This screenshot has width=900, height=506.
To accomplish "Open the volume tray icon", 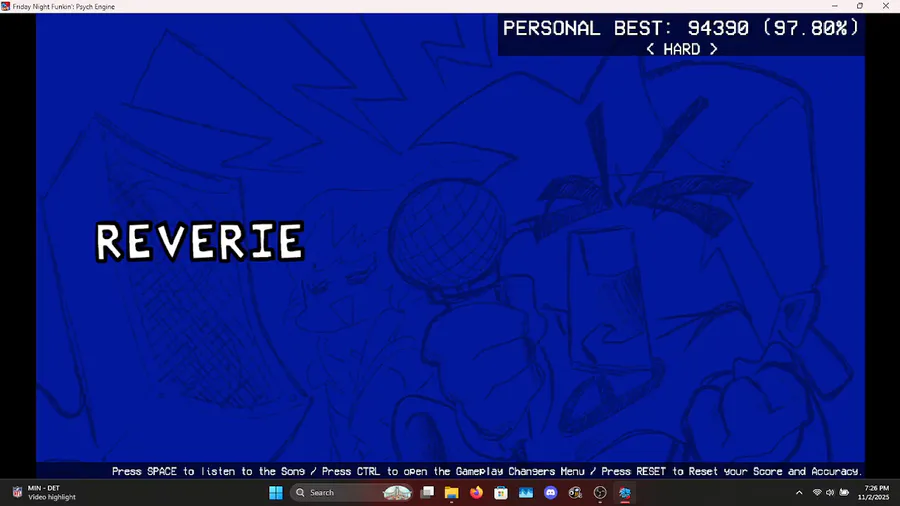I will click(830, 492).
